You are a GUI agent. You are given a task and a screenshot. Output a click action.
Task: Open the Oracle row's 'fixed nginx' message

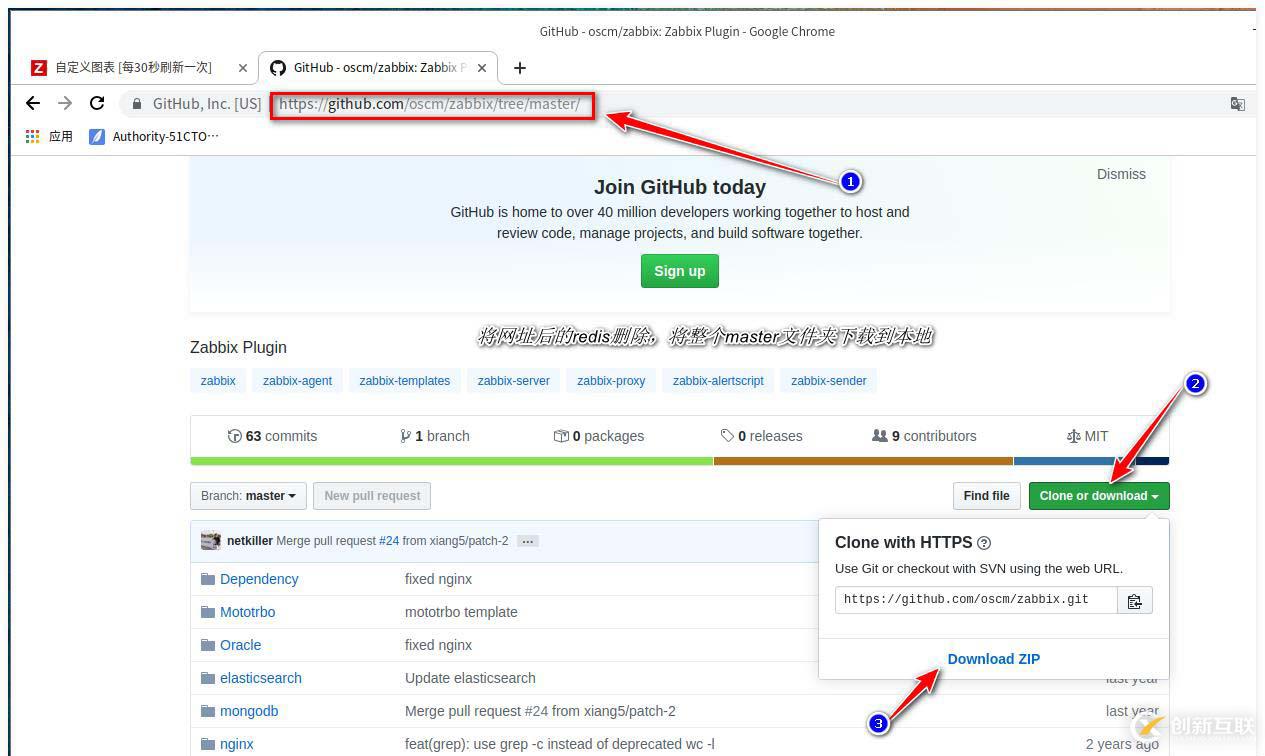[x=438, y=645]
